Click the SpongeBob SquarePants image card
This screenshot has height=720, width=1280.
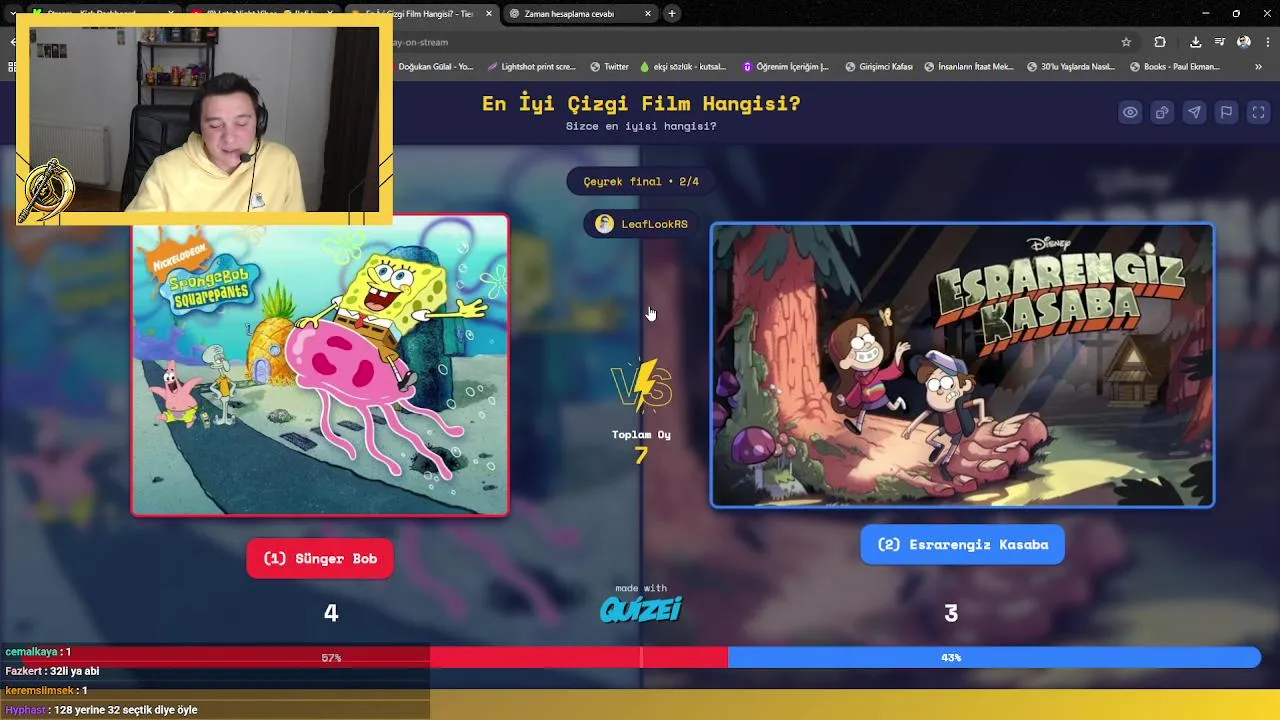click(x=320, y=365)
